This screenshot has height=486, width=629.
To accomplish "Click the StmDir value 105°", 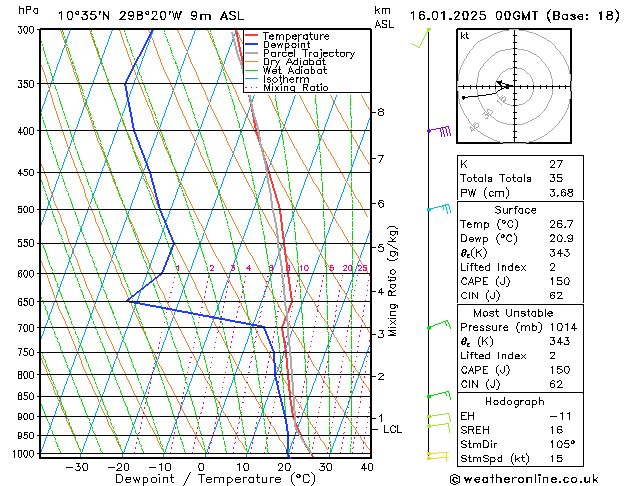I will (562, 444).
